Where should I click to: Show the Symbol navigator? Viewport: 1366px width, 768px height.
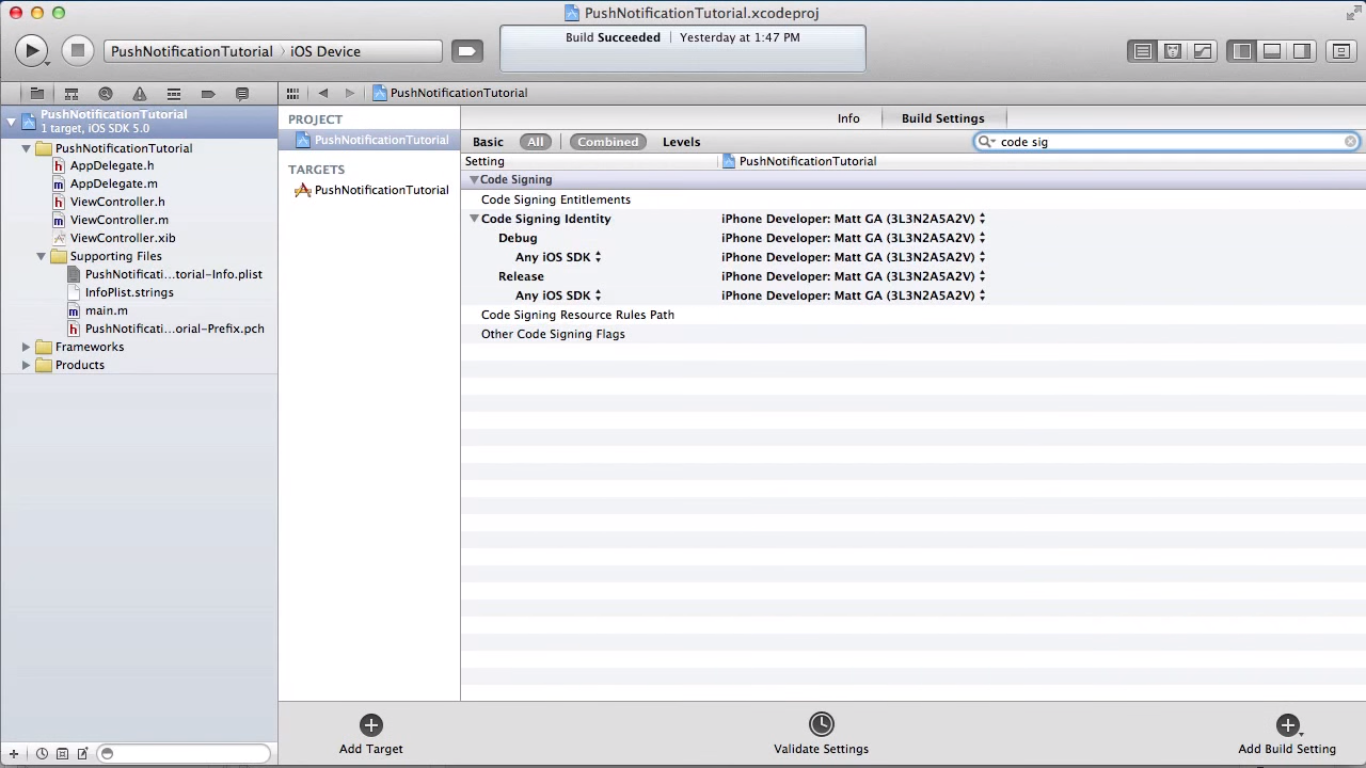point(71,93)
